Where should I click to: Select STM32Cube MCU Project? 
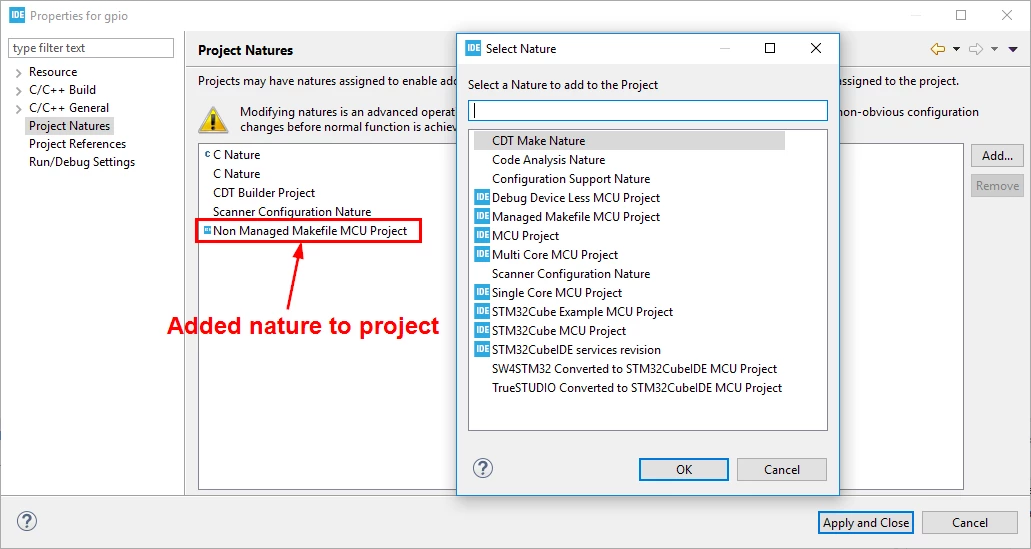click(559, 331)
